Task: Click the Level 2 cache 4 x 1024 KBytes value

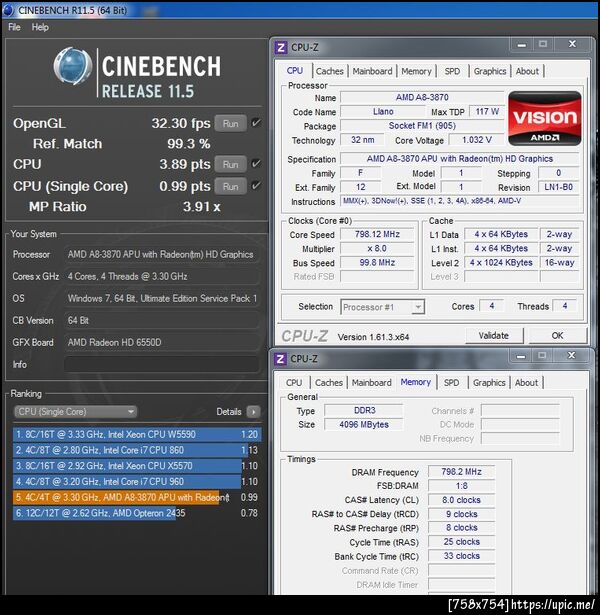Action: [501, 263]
